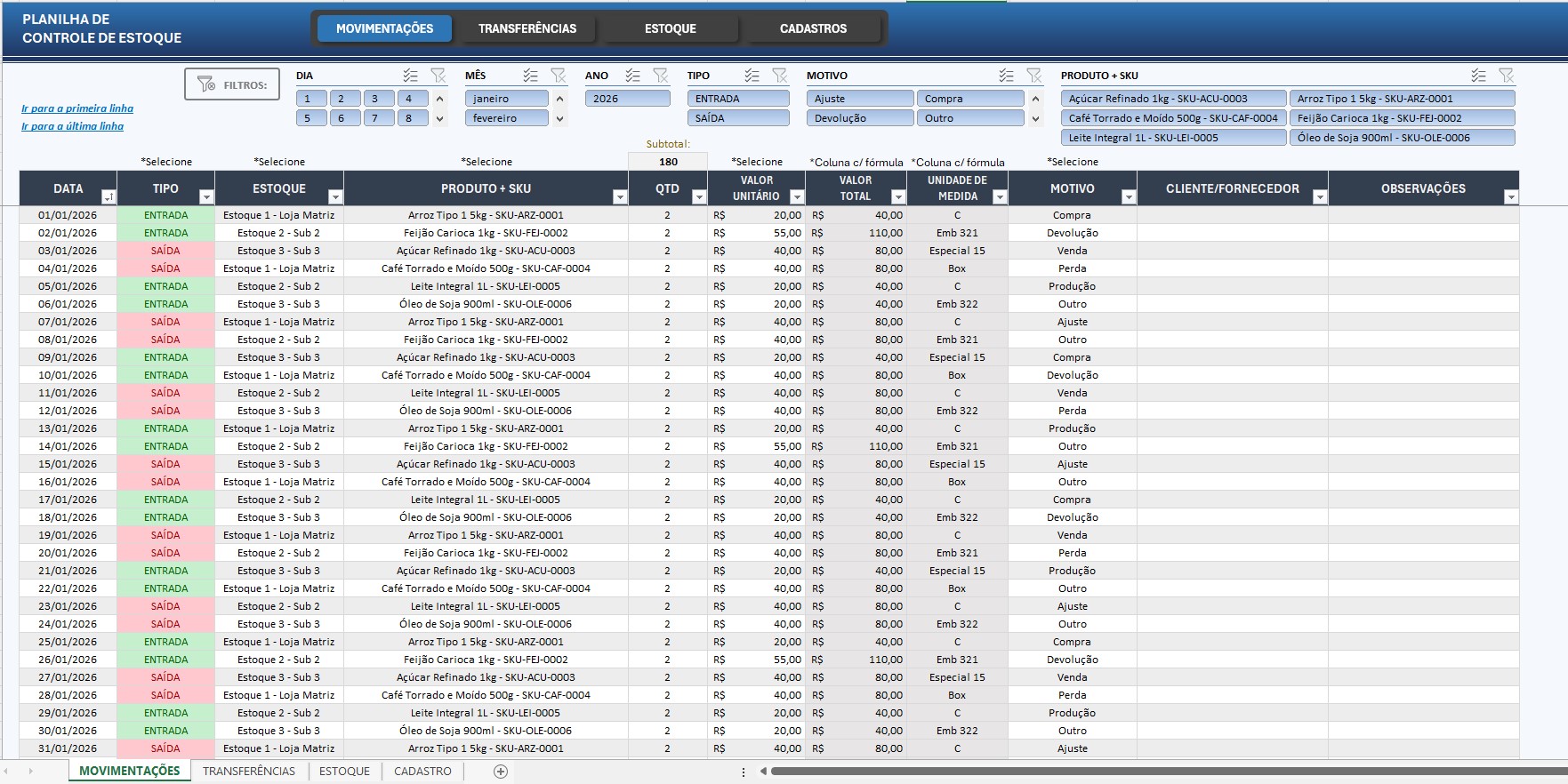Screen dimensions: 1568x784
Task: Open the MOTIVO column filter dropdown
Action: tap(1129, 197)
